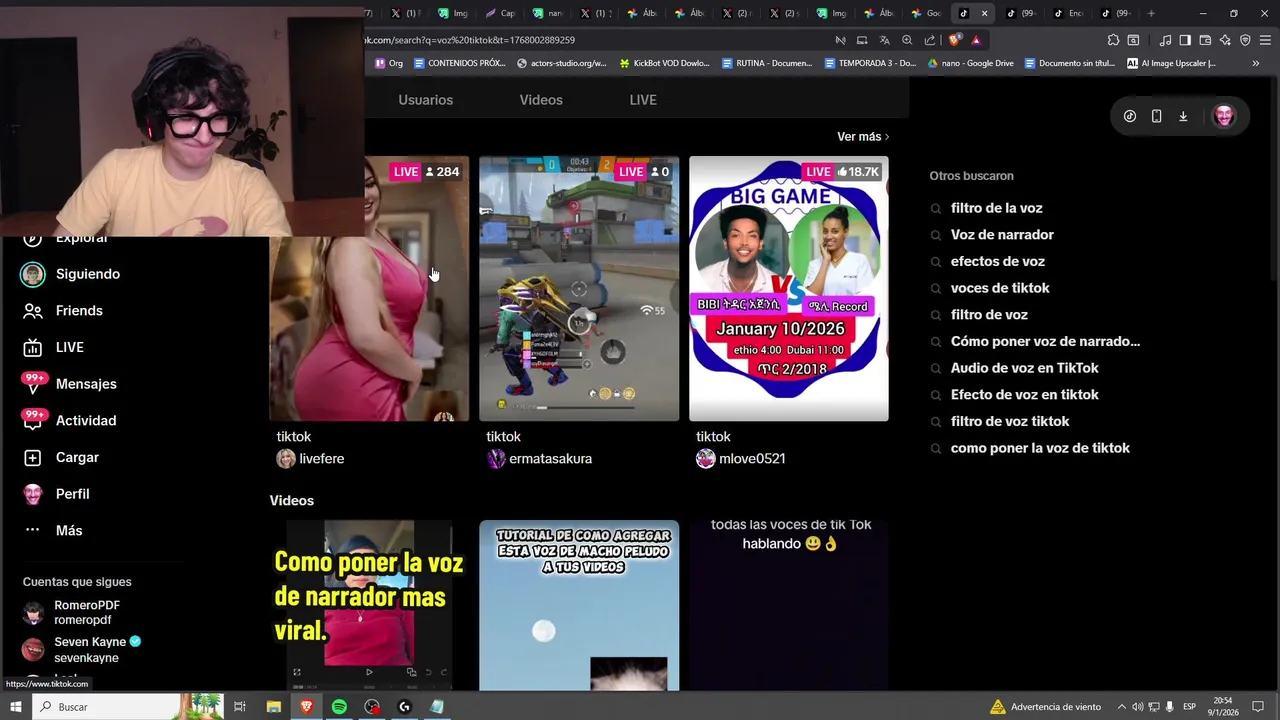Select suggestion 'Voz de narrador'
Screen dimensions: 1280x720
(1002, 235)
